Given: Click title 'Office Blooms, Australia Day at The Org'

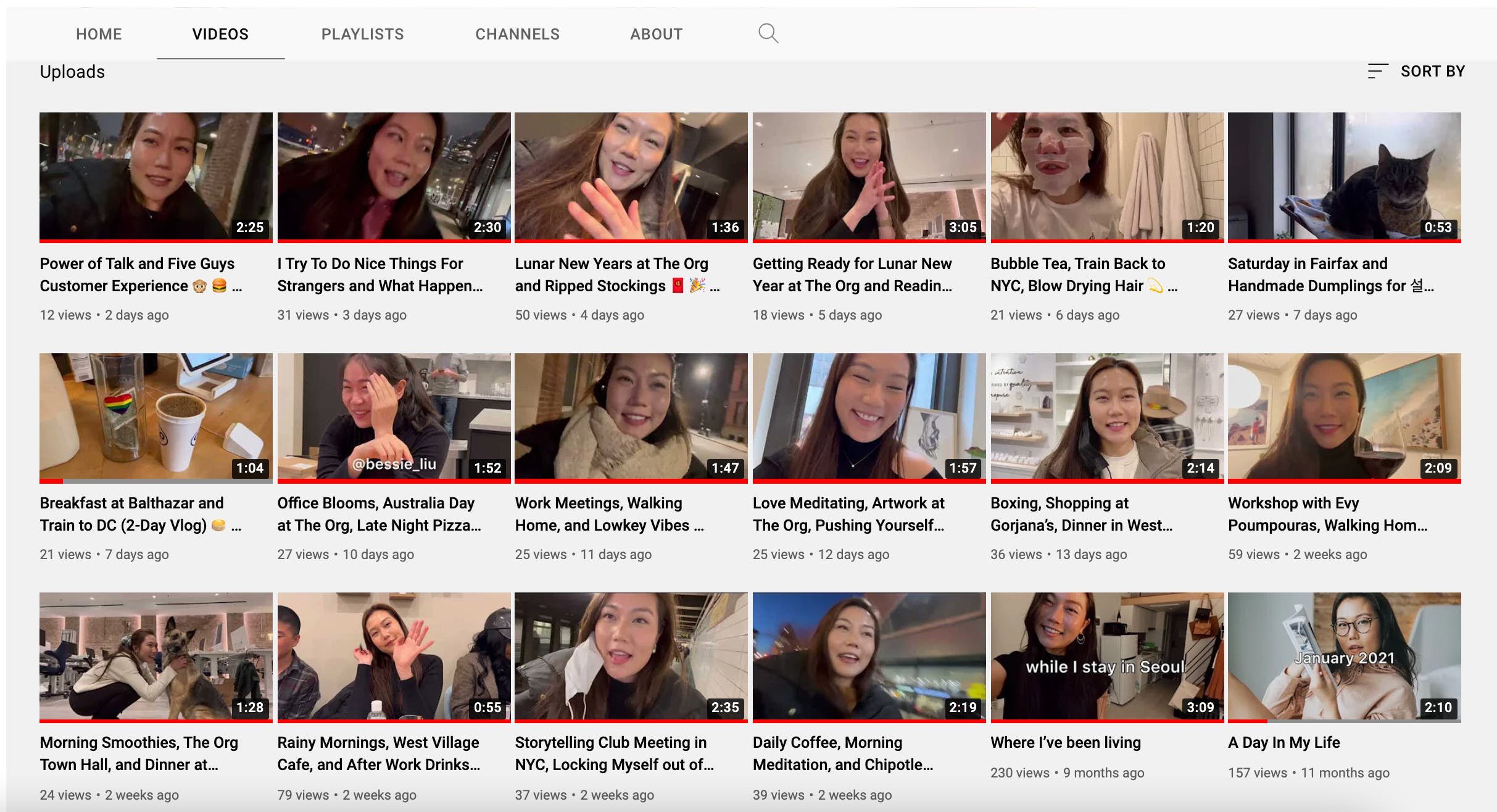Looking at the screenshot, I should tap(379, 514).
